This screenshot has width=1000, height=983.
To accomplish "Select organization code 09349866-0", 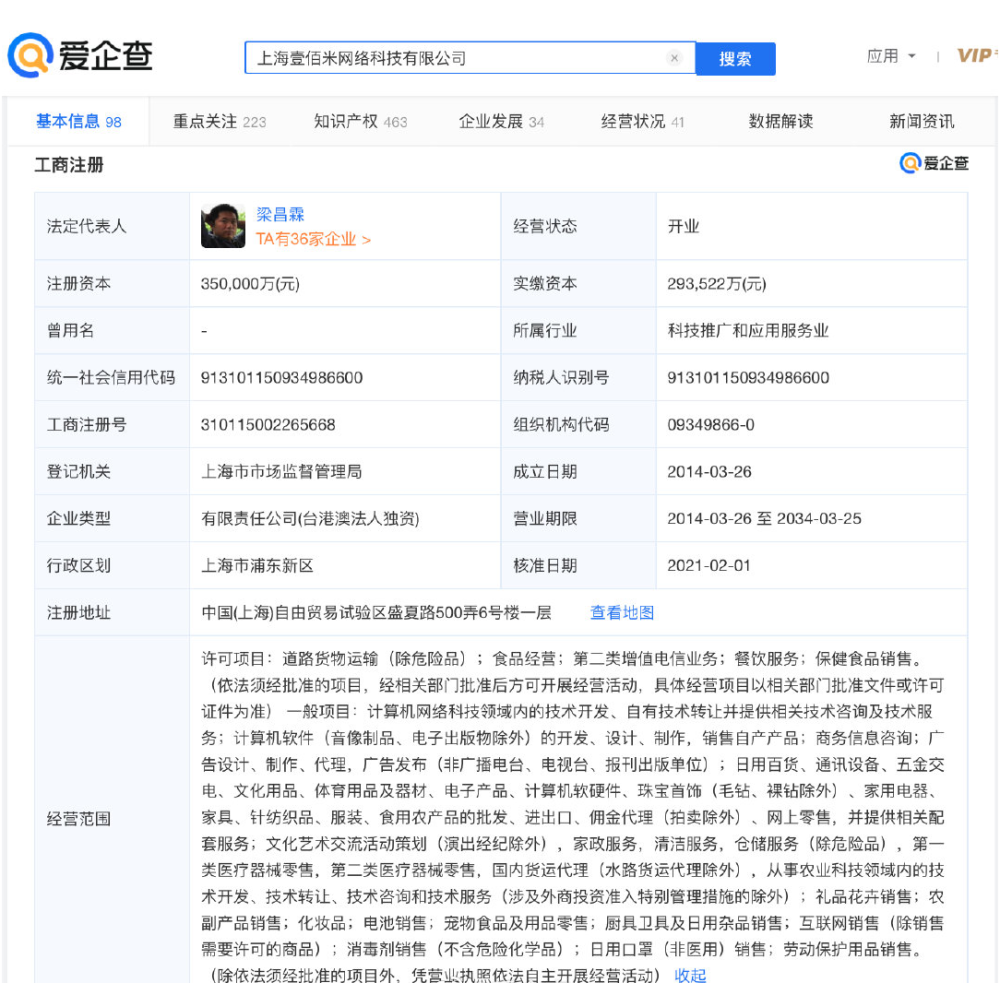I will 710,425.
